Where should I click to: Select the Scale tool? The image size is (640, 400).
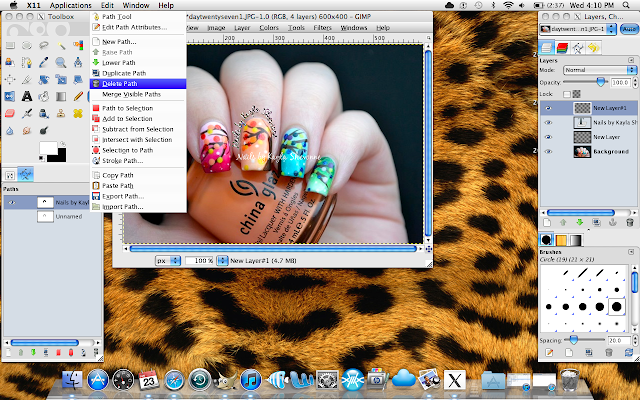click(61, 80)
